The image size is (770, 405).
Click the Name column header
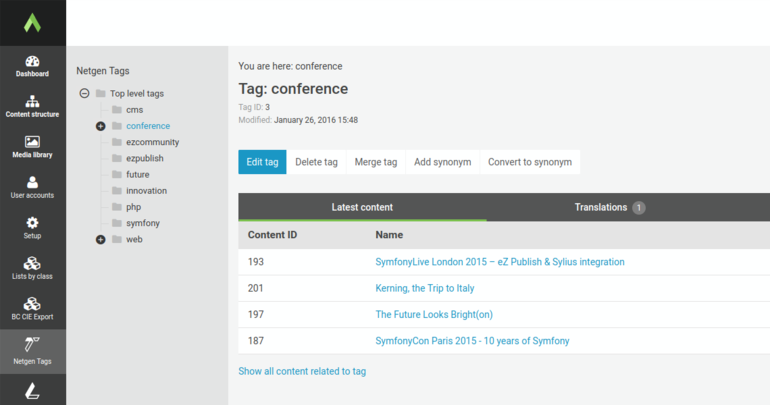coord(389,235)
